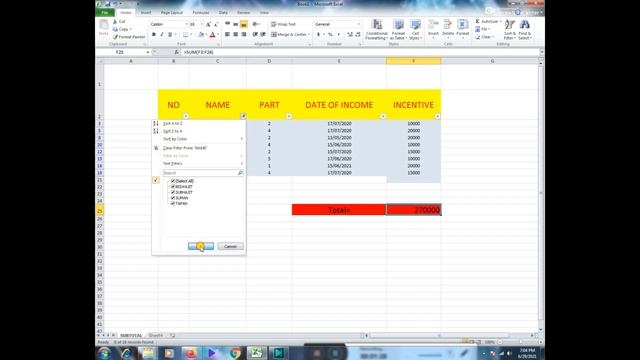The height and width of the screenshot is (360, 640).
Task: Uncheck the BISWAJIT filter checkbox
Action: pos(173,187)
